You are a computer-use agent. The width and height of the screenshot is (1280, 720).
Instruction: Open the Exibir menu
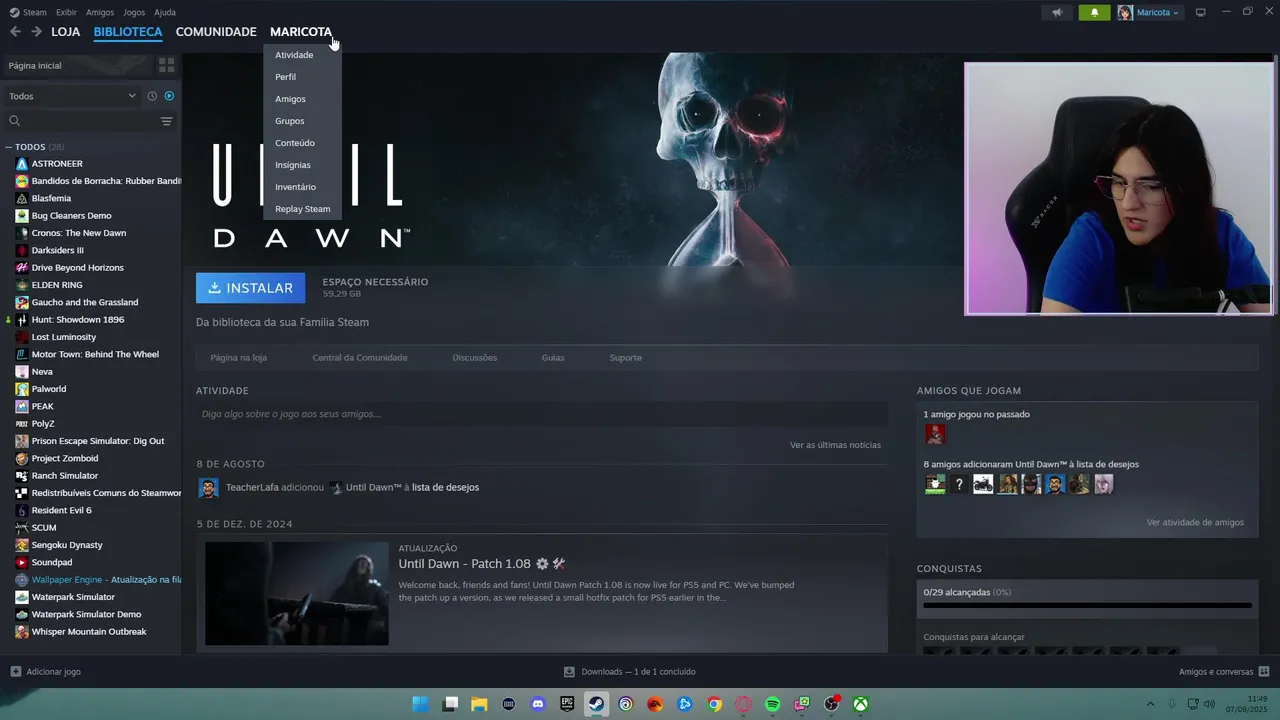66,12
